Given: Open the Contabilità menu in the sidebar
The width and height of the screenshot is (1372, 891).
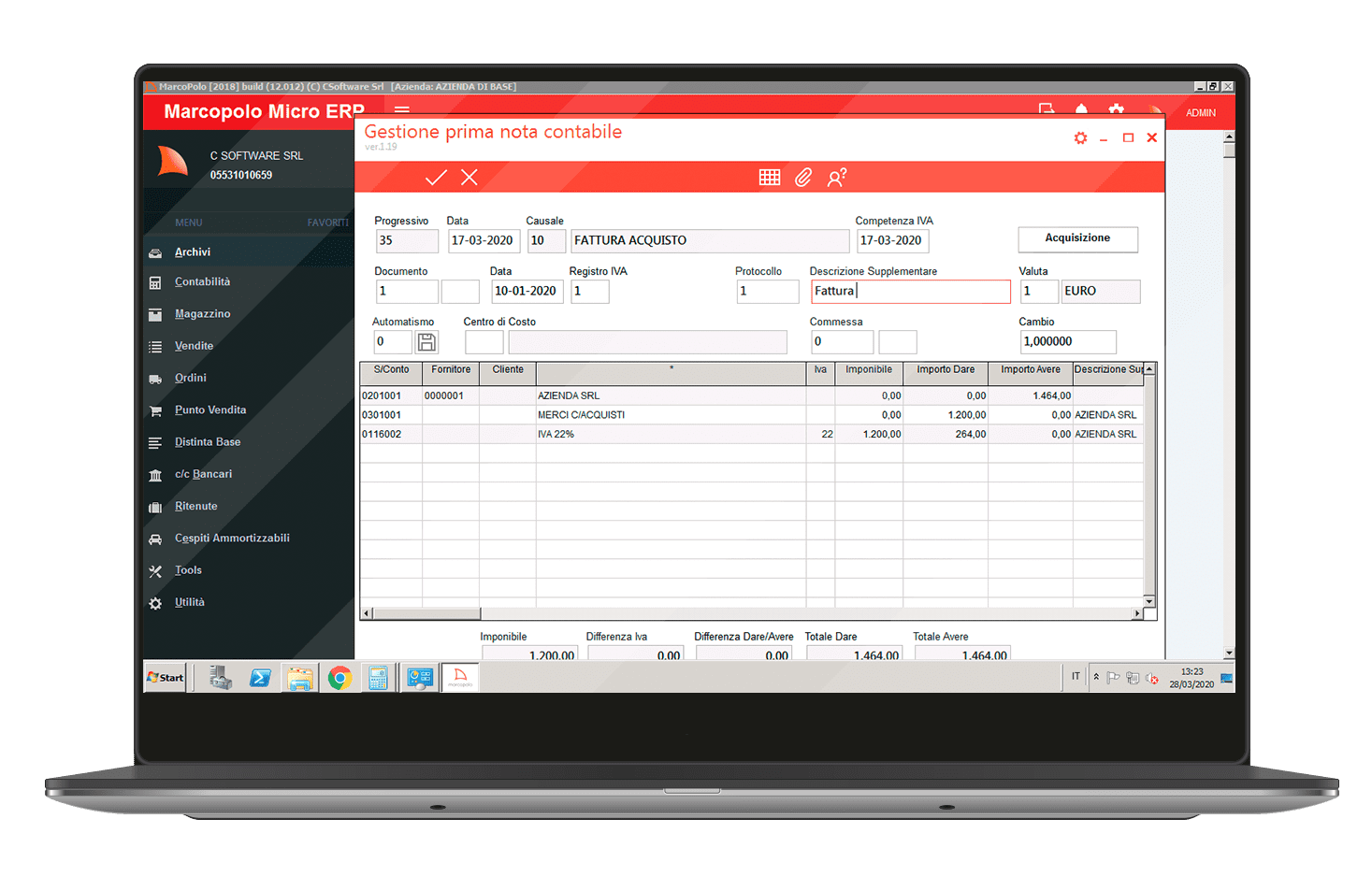Looking at the screenshot, I should [x=202, y=282].
